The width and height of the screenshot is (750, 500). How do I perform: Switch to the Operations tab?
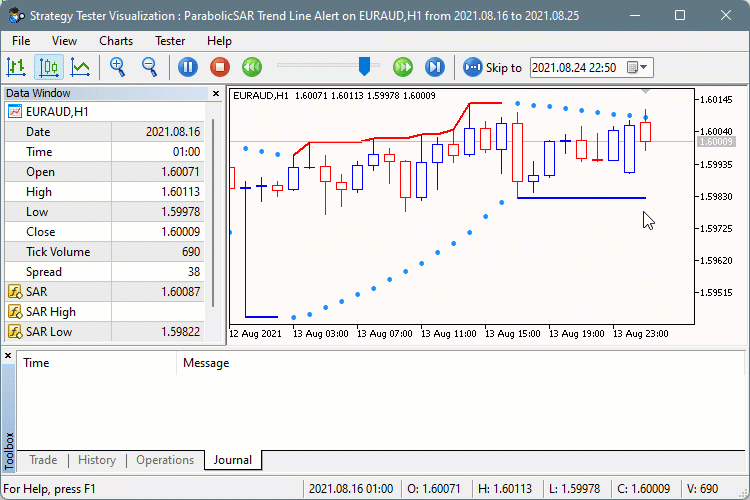(165, 460)
